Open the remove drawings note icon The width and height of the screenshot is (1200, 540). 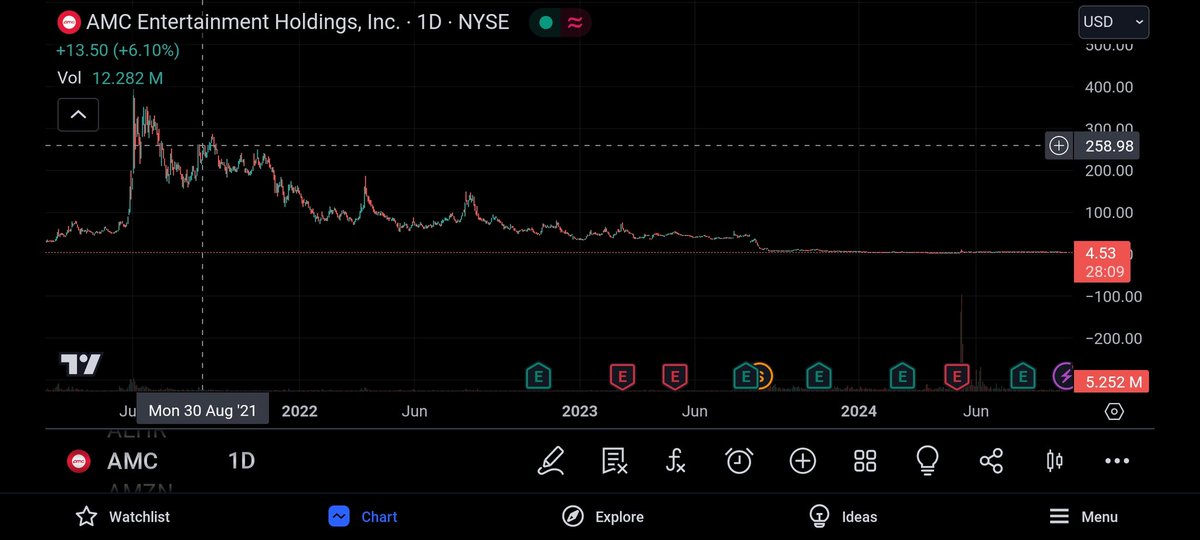click(614, 460)
